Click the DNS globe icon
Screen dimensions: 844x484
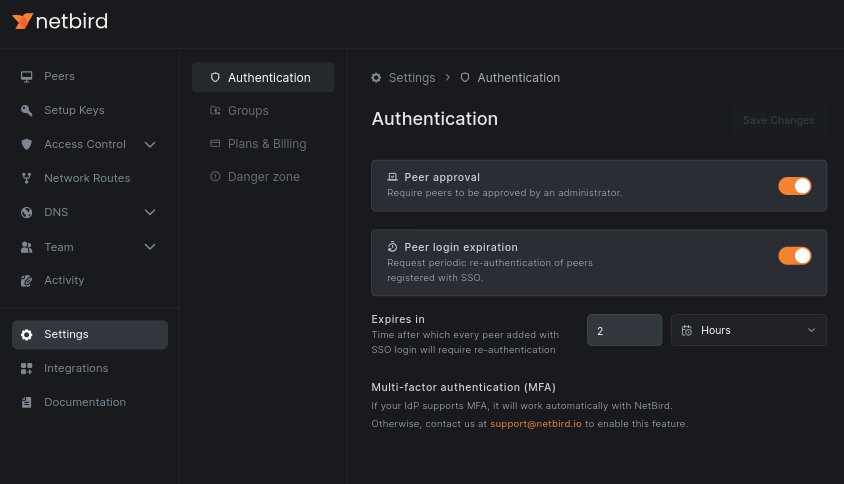click(26, 213)
